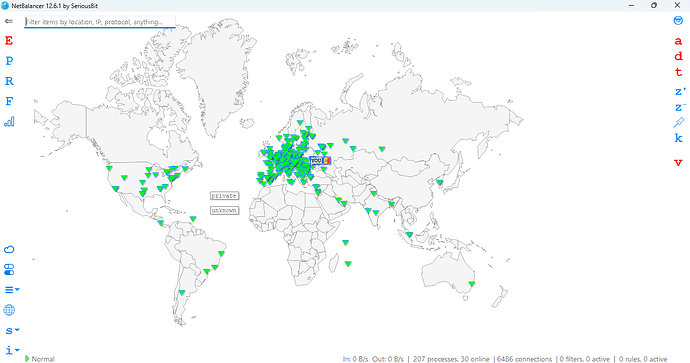Expand the s dropdown in sidebar
Image resolution: width=690 pixels, height=363 pixels.
tap(12, 330)
